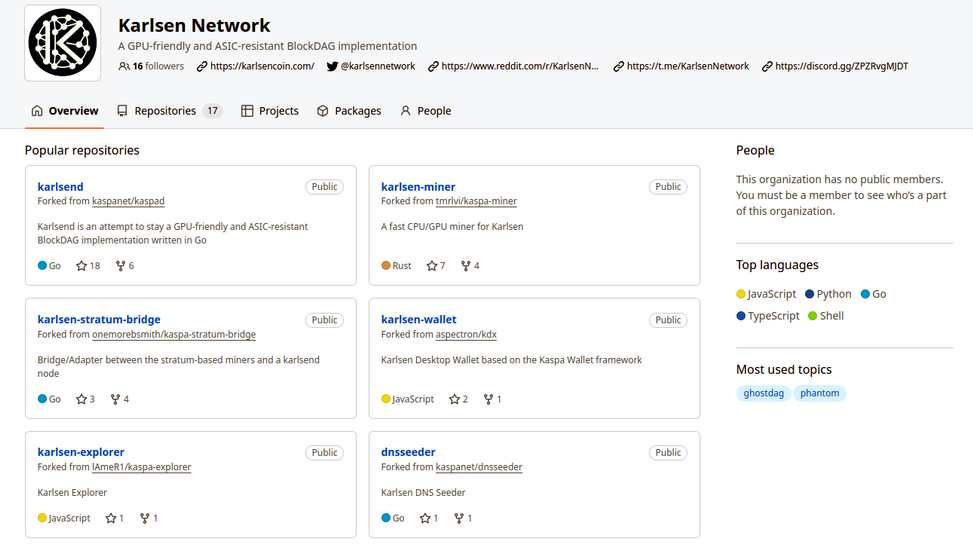
Task: Click Rust language dot in karlsen-miner card
Action: click(x=386, y=266)
